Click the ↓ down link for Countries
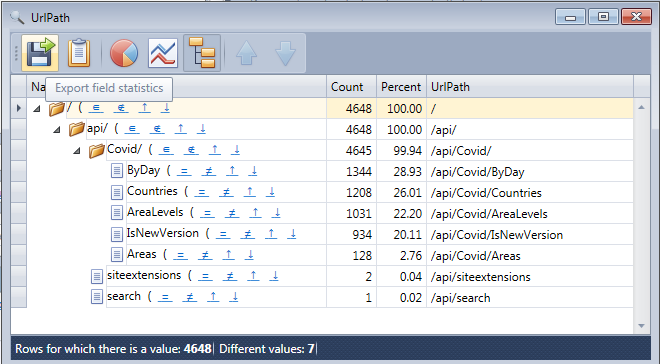The height and width of the screenshot is (364, 660). 271,191
